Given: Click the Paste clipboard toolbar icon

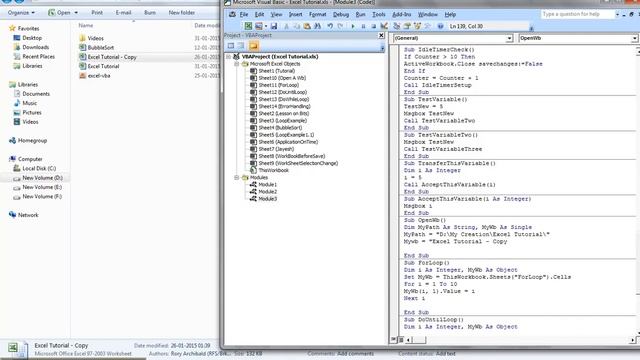Looking at the screenshot, I should [x=307, y=26].
